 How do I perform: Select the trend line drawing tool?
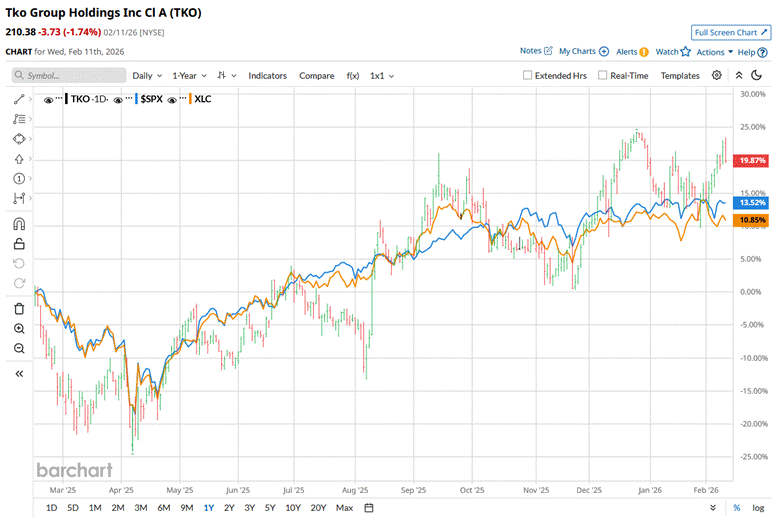coord(19,99)
